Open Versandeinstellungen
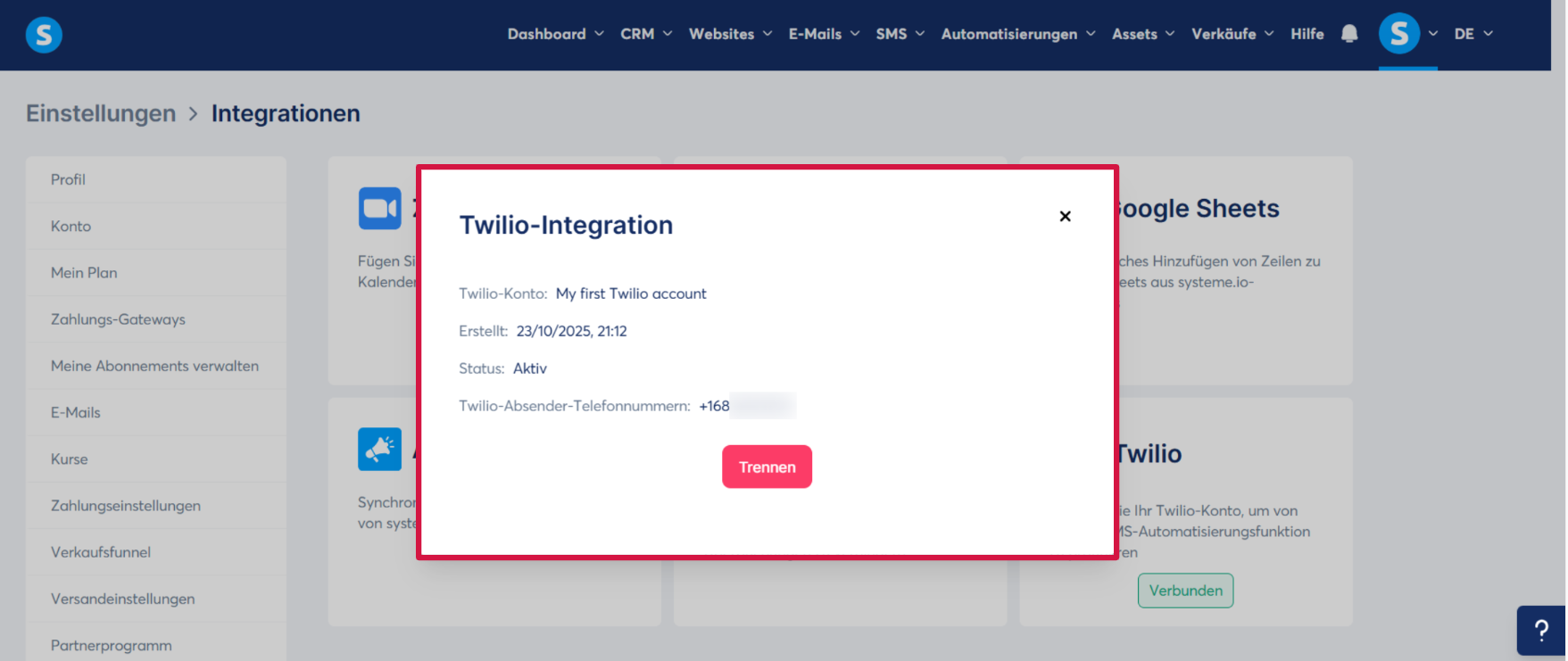The width and height of the screenshot is (1568, 661). (156, 599)
